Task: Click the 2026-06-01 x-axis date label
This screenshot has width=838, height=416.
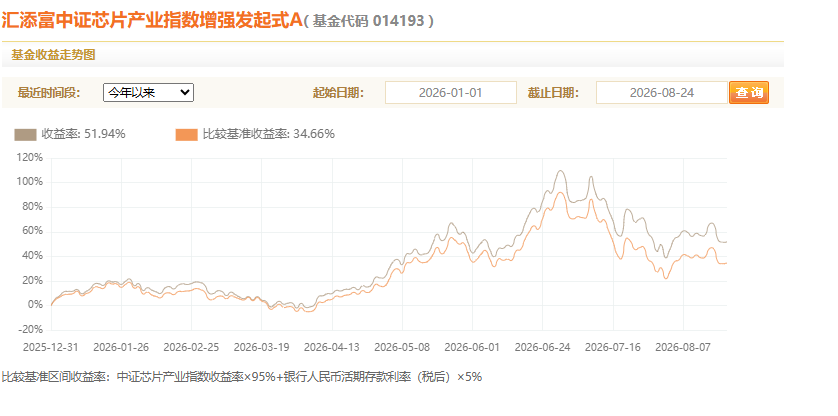Action: click(x=472, y=347)
